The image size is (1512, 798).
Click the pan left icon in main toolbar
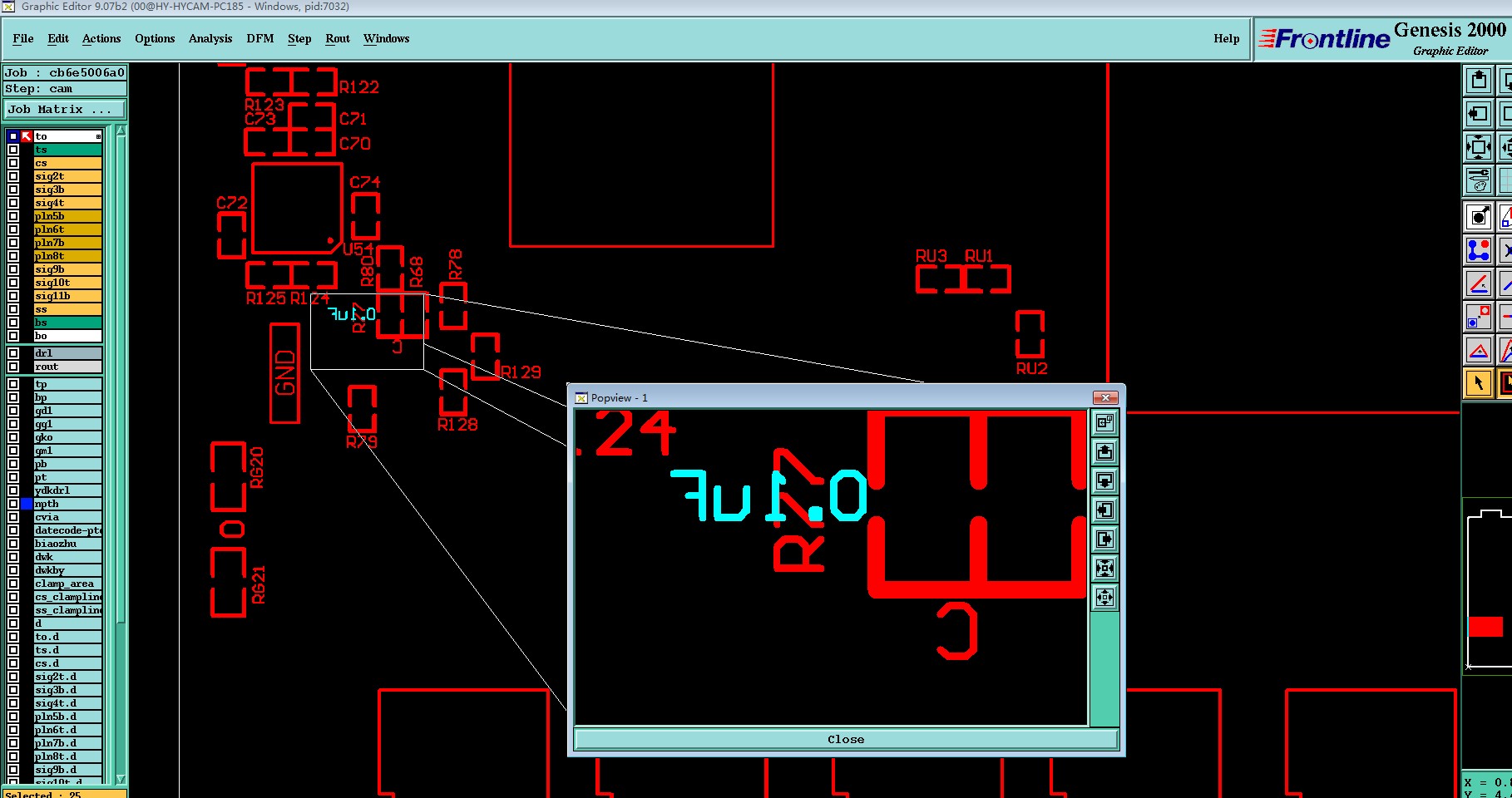click(1478, 114)
